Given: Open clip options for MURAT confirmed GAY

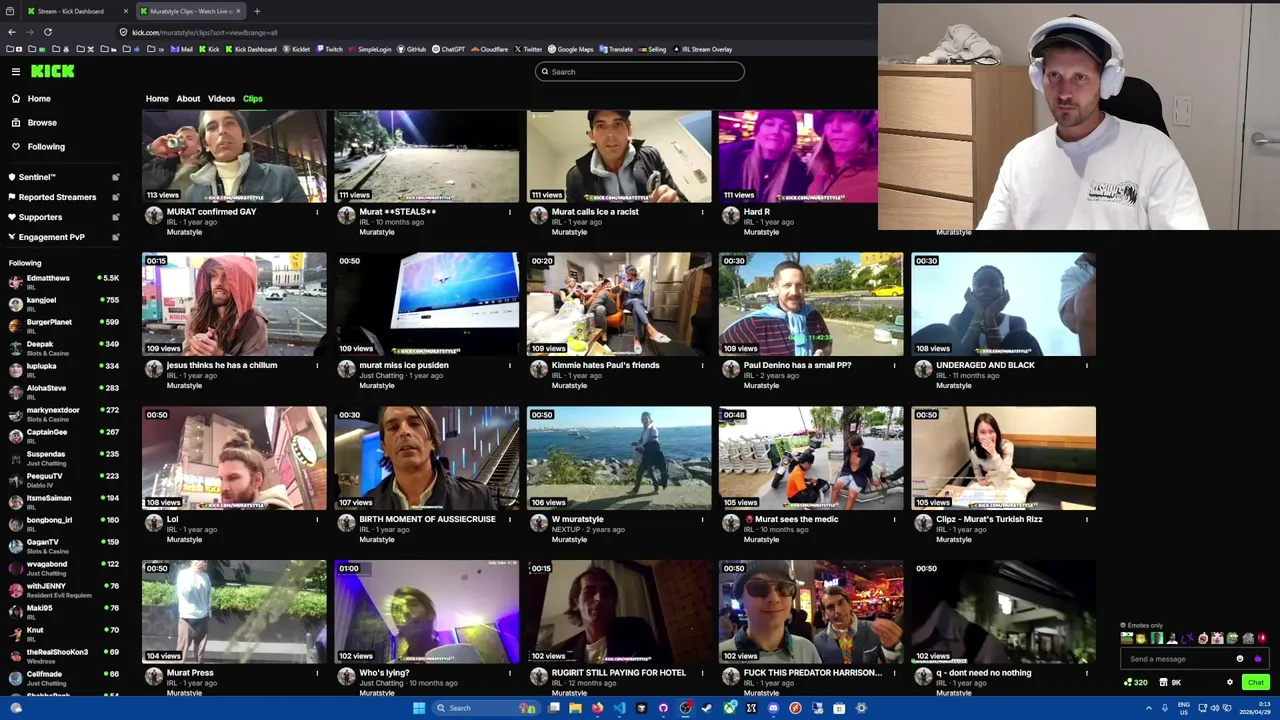Looking at the screenshot, I should [x=317, y=212].
